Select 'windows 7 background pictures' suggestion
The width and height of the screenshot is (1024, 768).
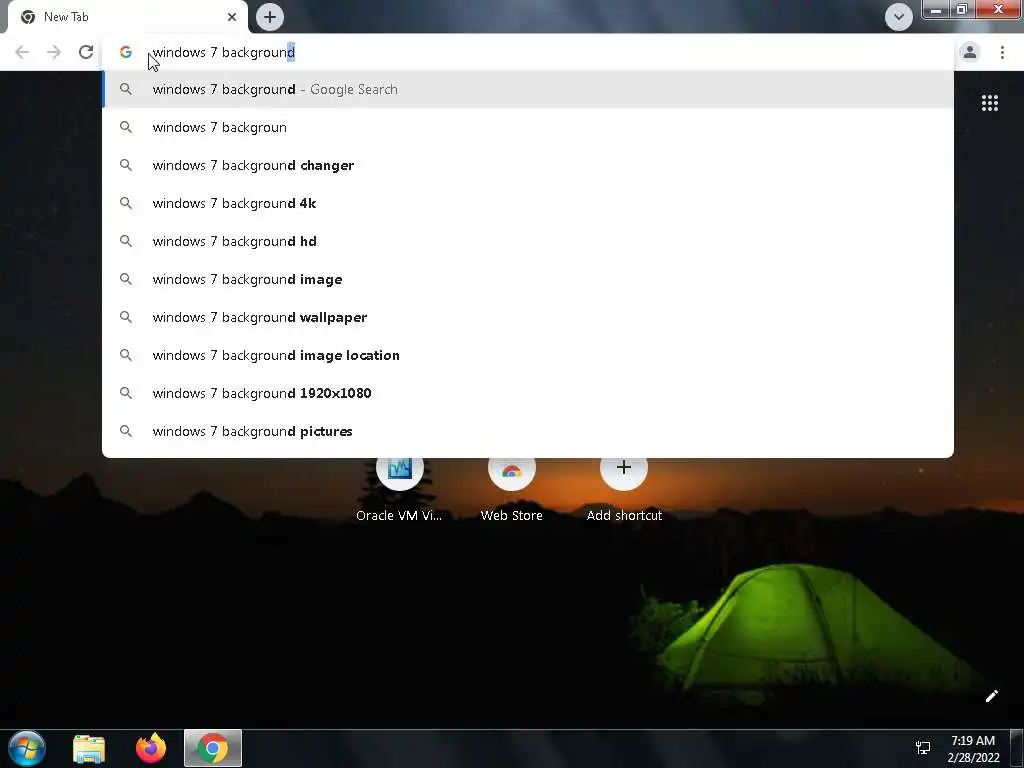pyautogui.click(x=528, y=431)
